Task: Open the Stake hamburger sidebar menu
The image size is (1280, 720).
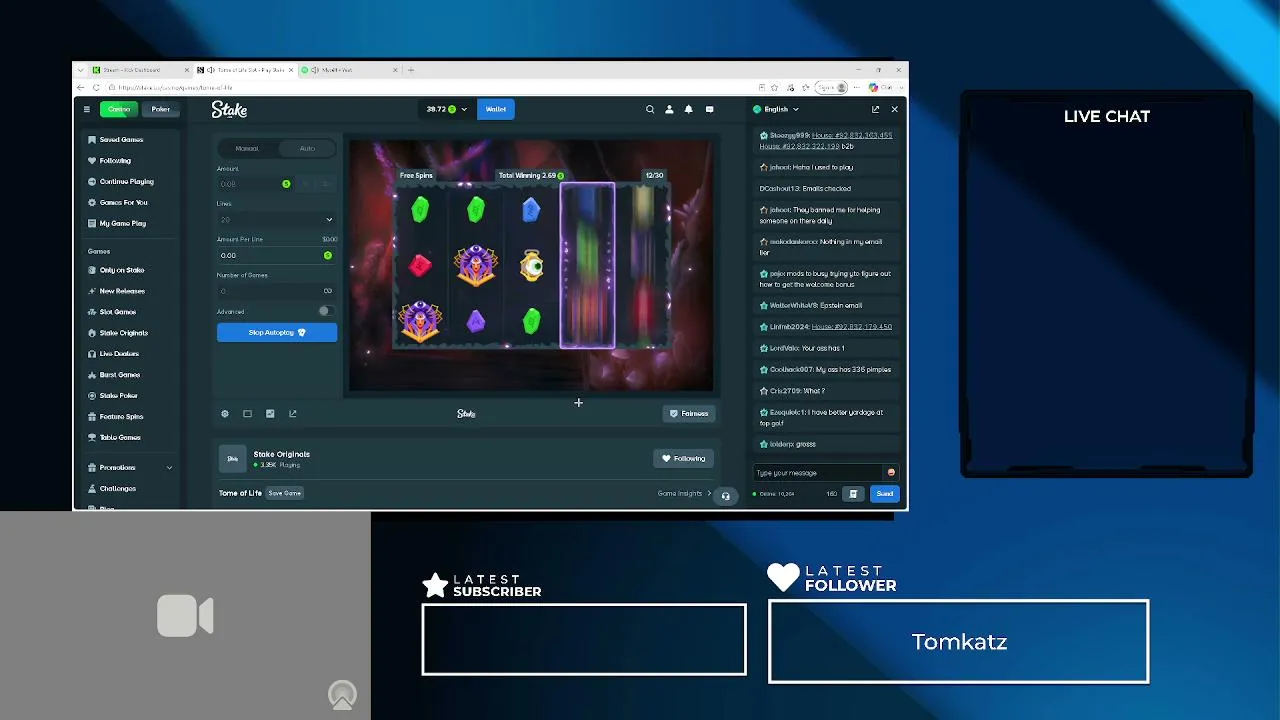Action: 87,109
